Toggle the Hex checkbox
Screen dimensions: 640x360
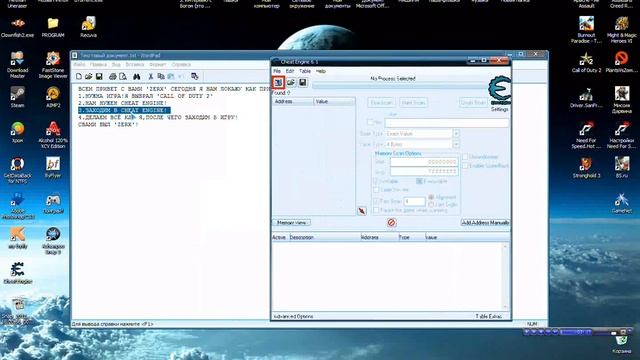point(370,122)
